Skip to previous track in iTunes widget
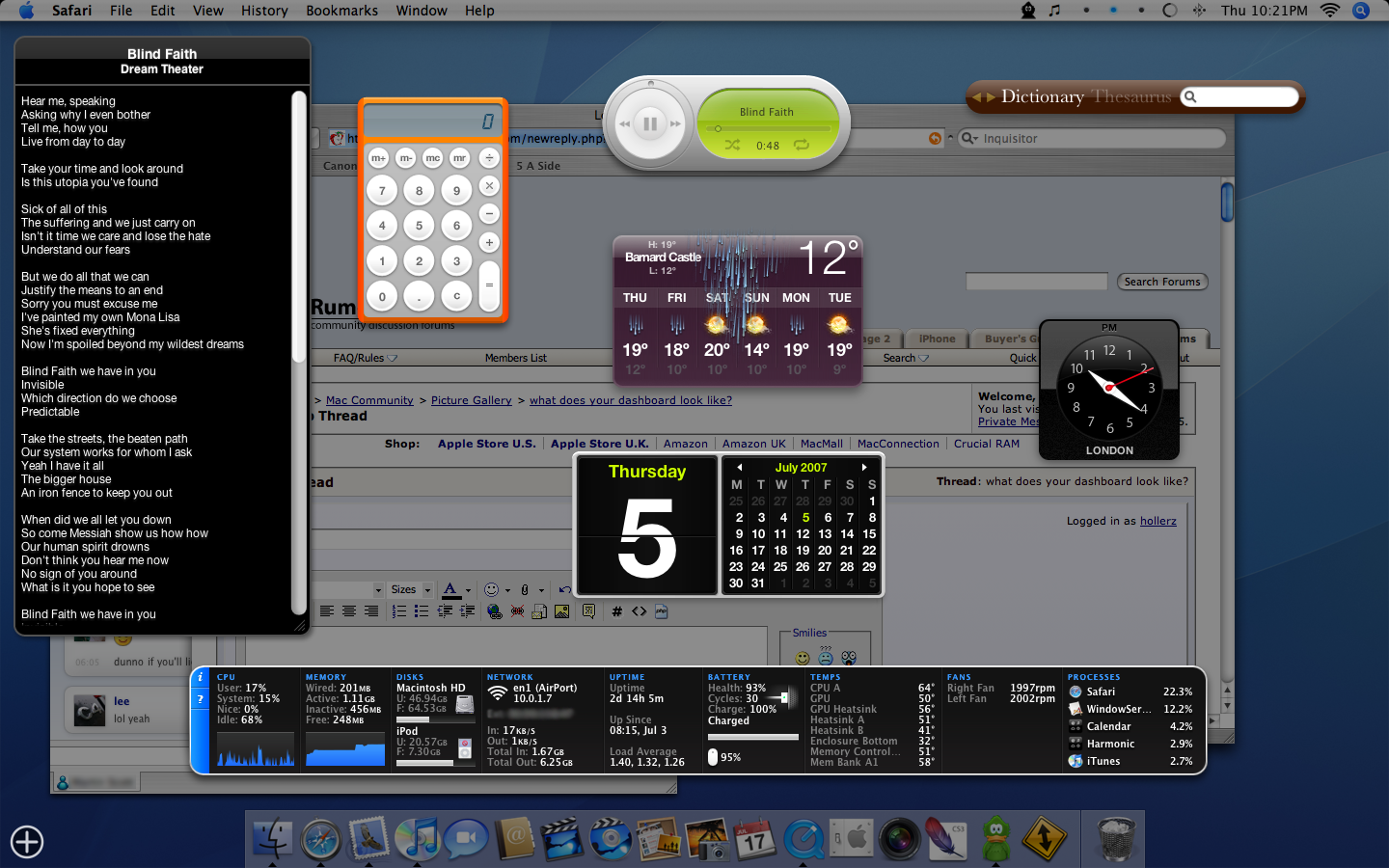The width and height of the screenshot is (1389, 868). (x=624, y=123)
